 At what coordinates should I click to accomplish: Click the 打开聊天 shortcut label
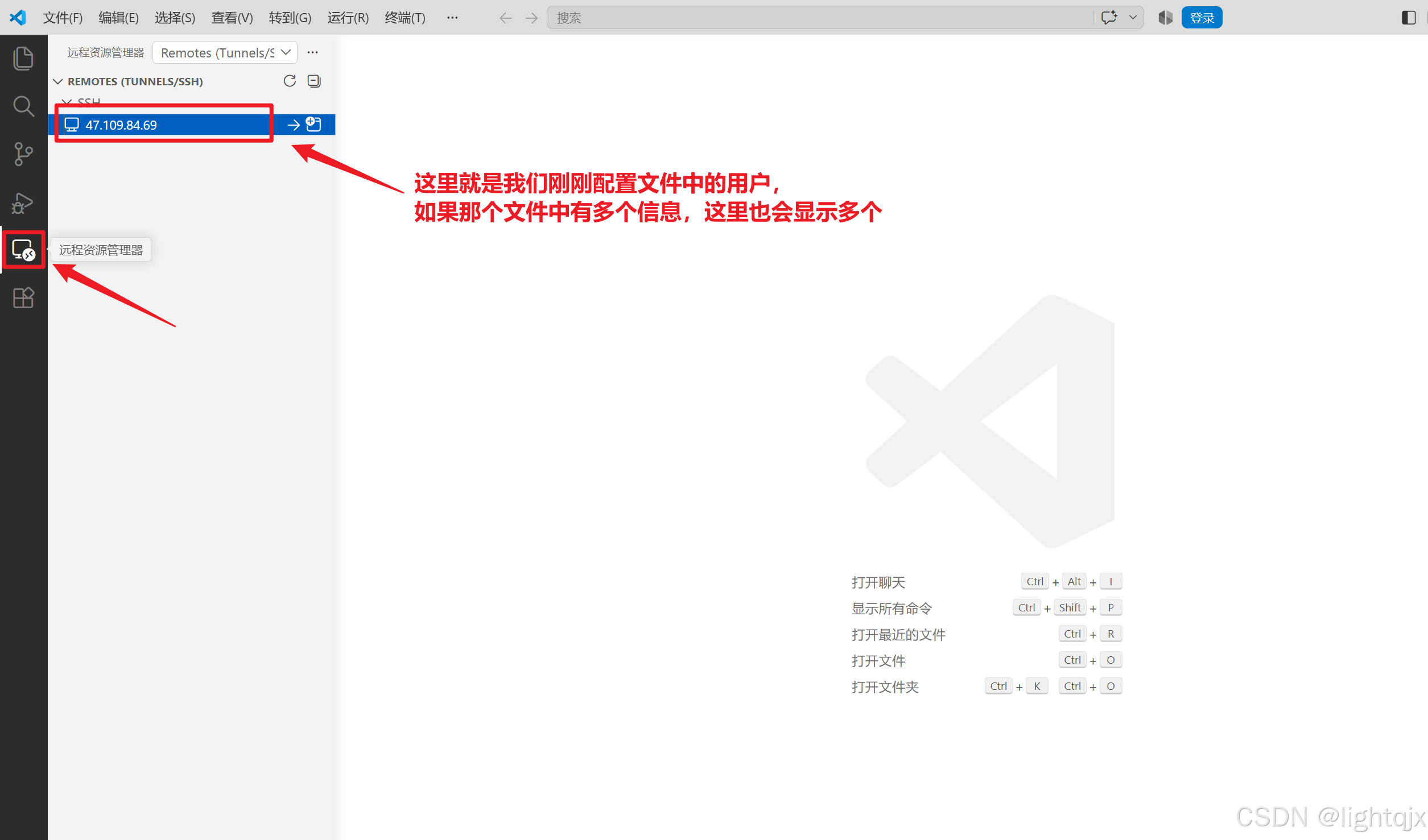click(x=878, y=582)
